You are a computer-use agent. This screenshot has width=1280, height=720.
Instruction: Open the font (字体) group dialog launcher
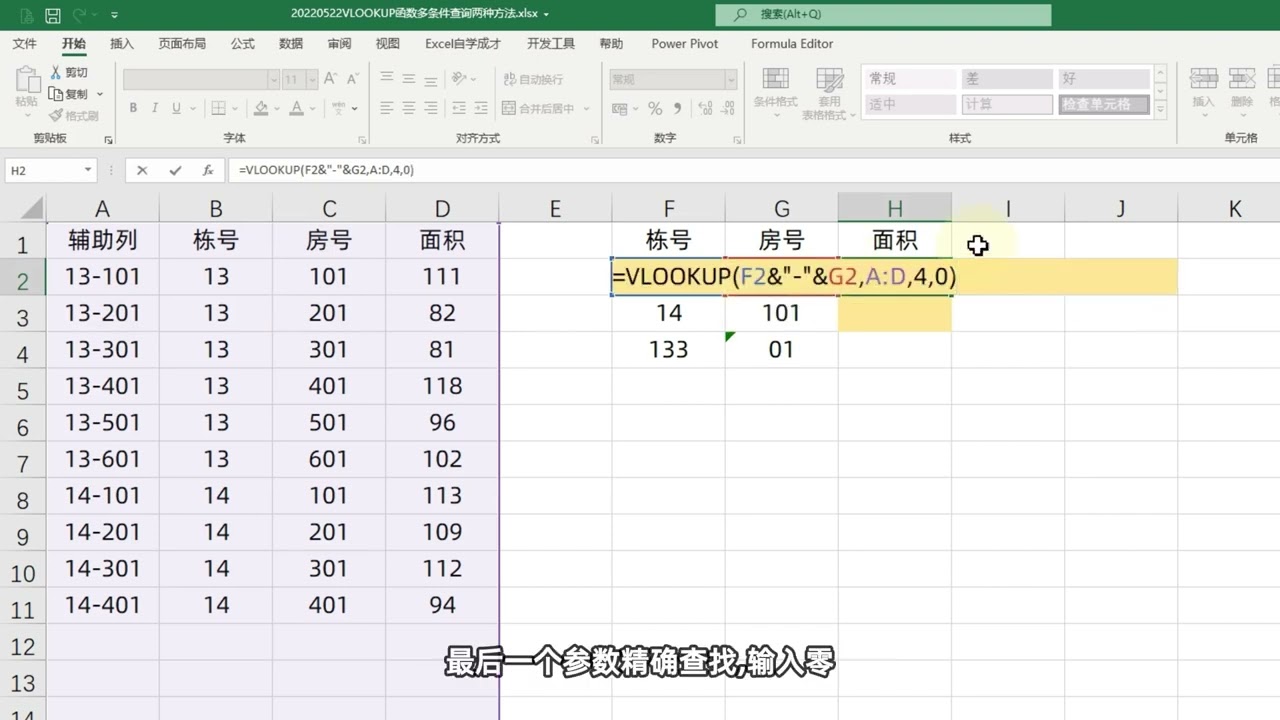click(360, 139)
